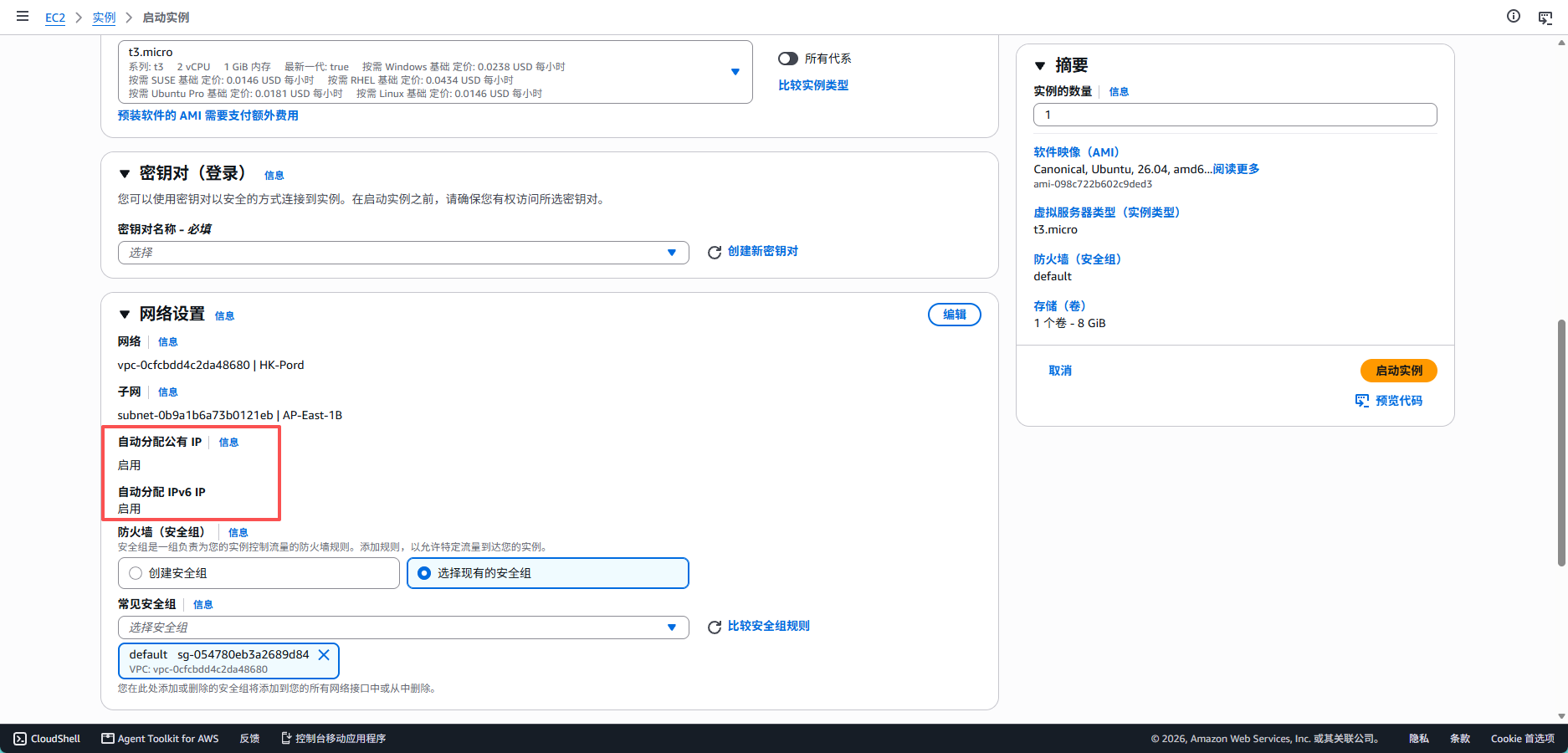Image resolution: width=1568 pixels, height=753 pixels.
Task: Select the 选择现有的安全组 radio option
Action: click(424, 573)
